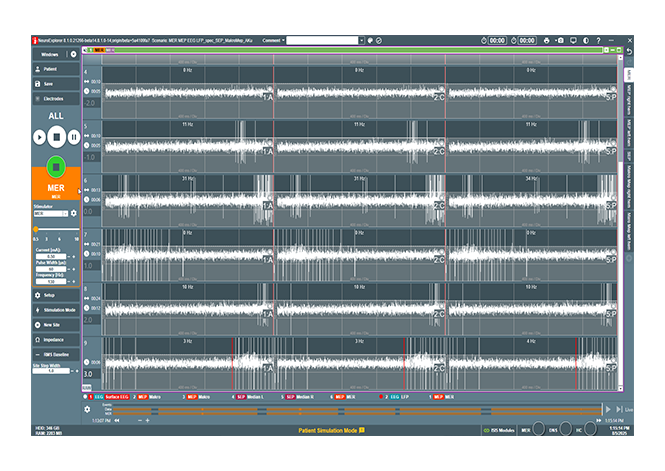Click the Impedance button

pos(56,340)
